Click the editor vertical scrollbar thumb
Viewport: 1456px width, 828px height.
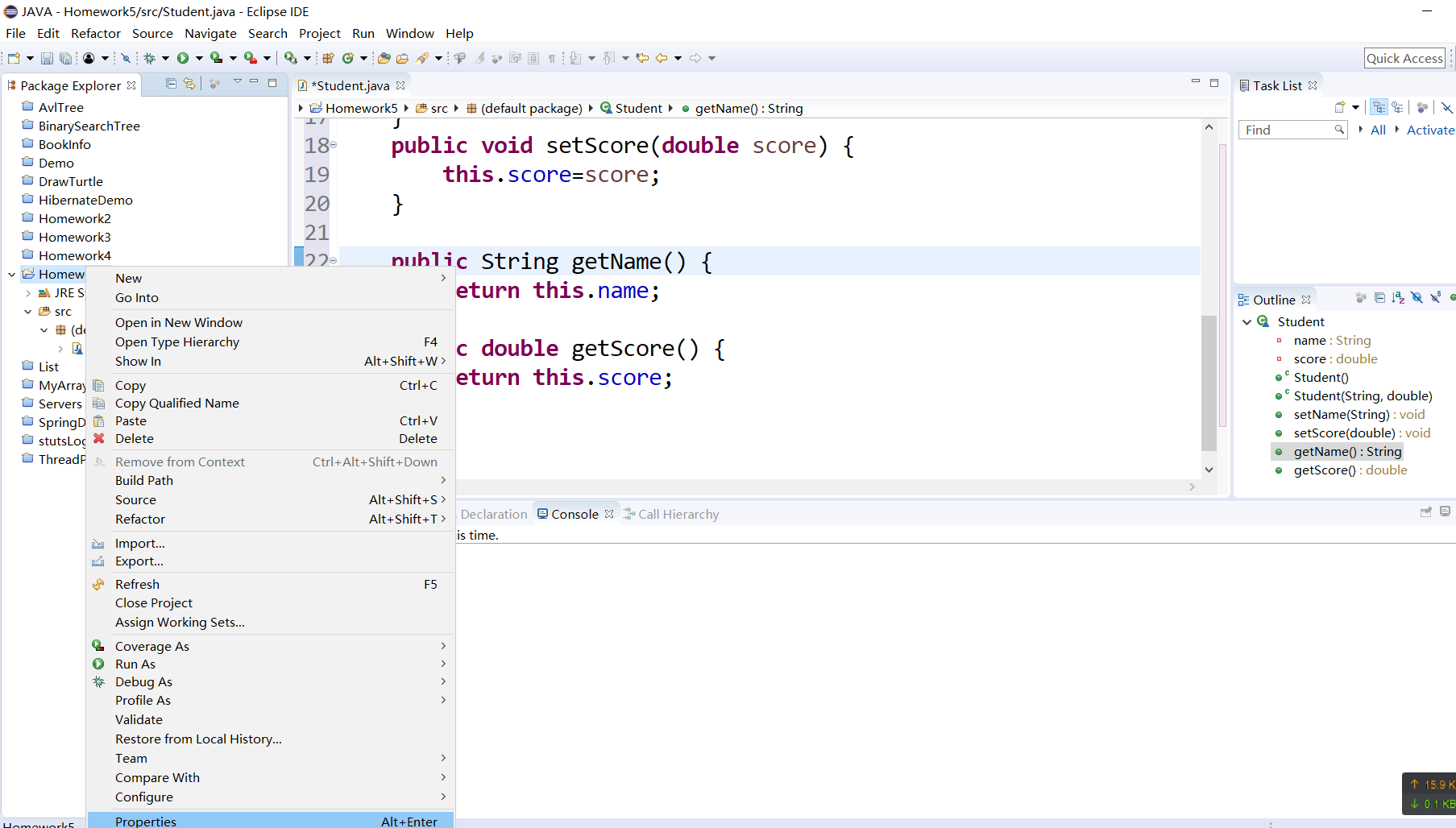(1209, 383)
